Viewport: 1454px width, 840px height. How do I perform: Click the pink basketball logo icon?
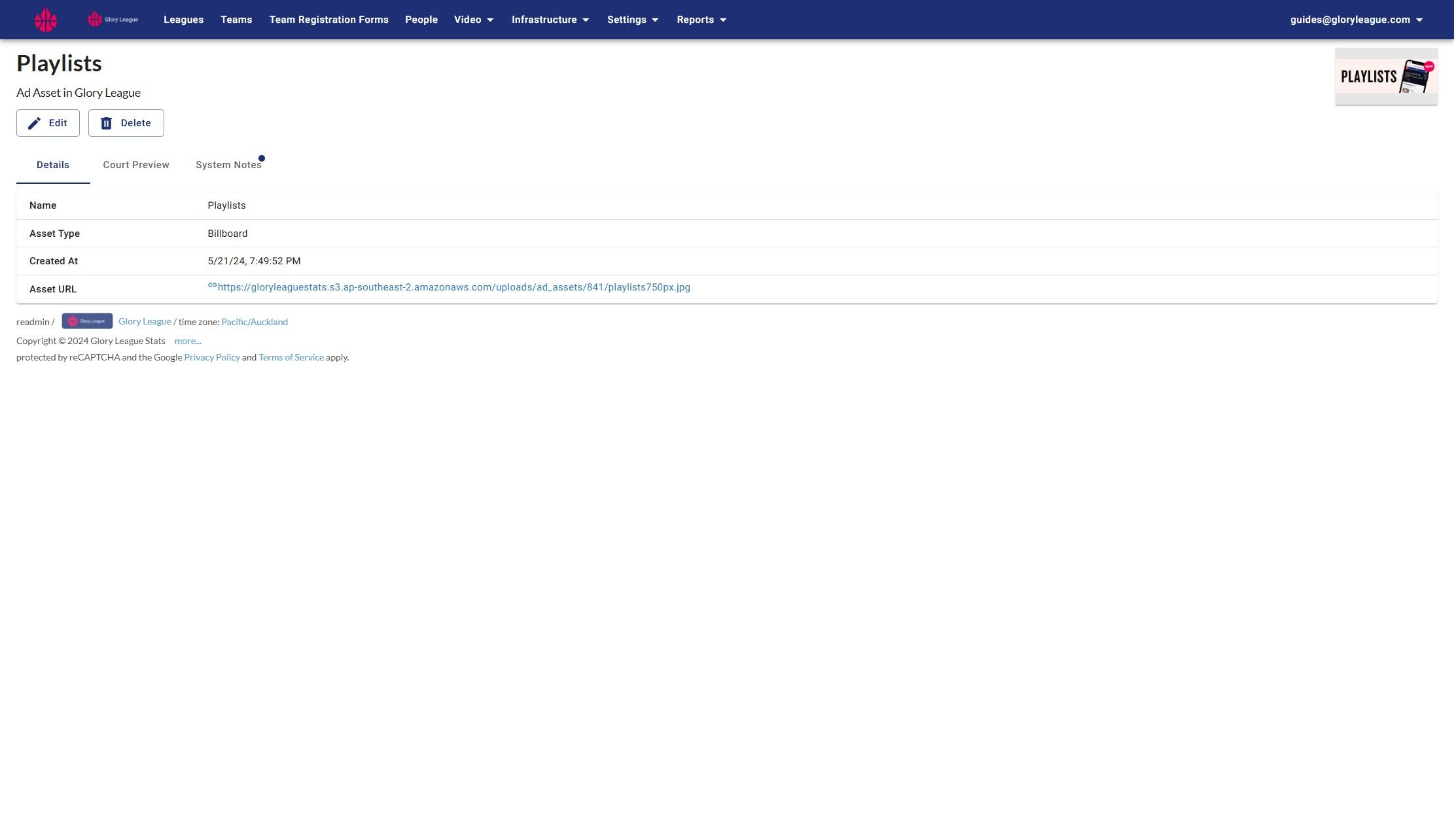coord(46,20)
